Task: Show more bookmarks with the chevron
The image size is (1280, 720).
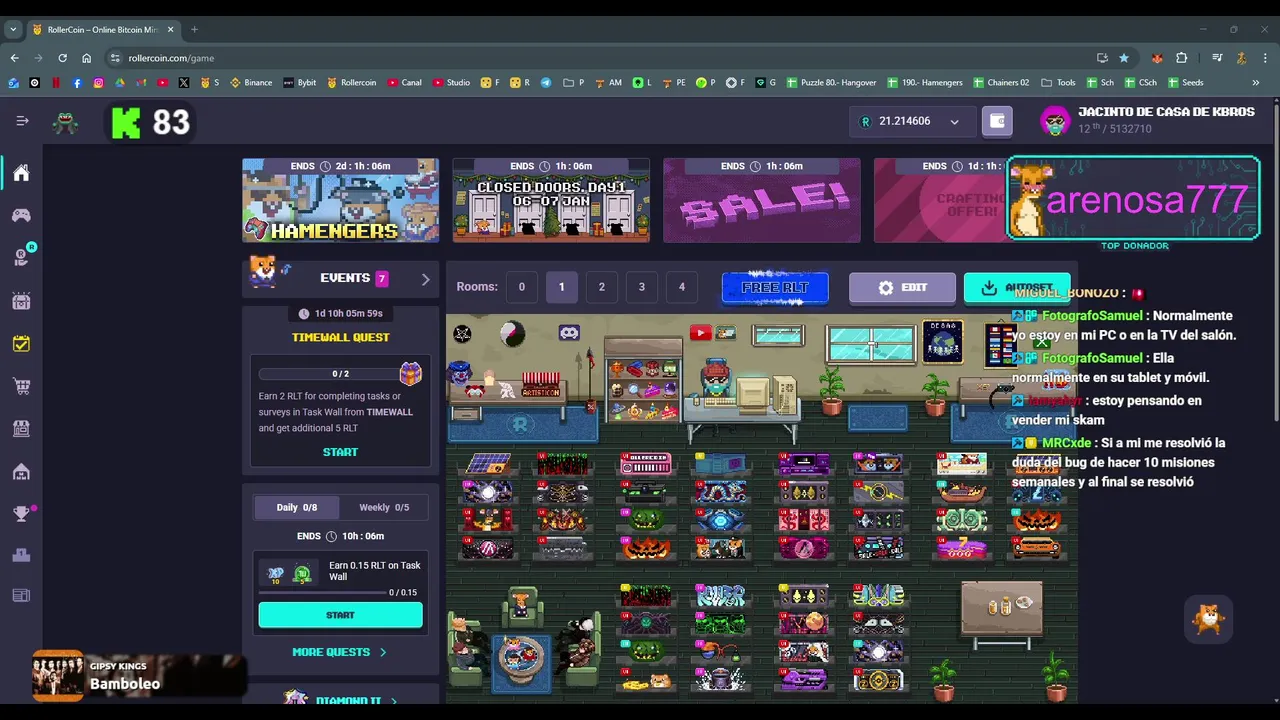Action: pos(1255,83)
